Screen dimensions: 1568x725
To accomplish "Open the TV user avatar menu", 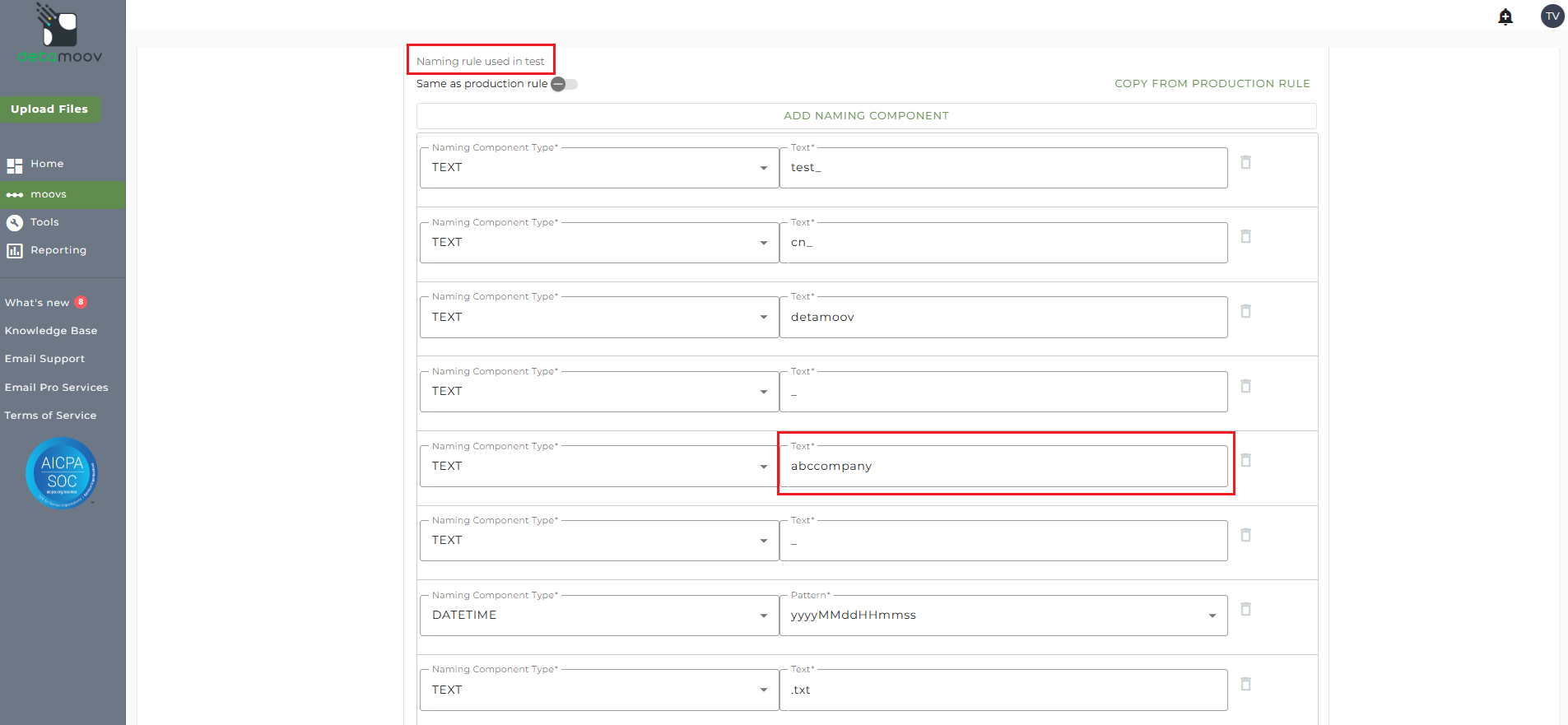I will (1552, 16).
